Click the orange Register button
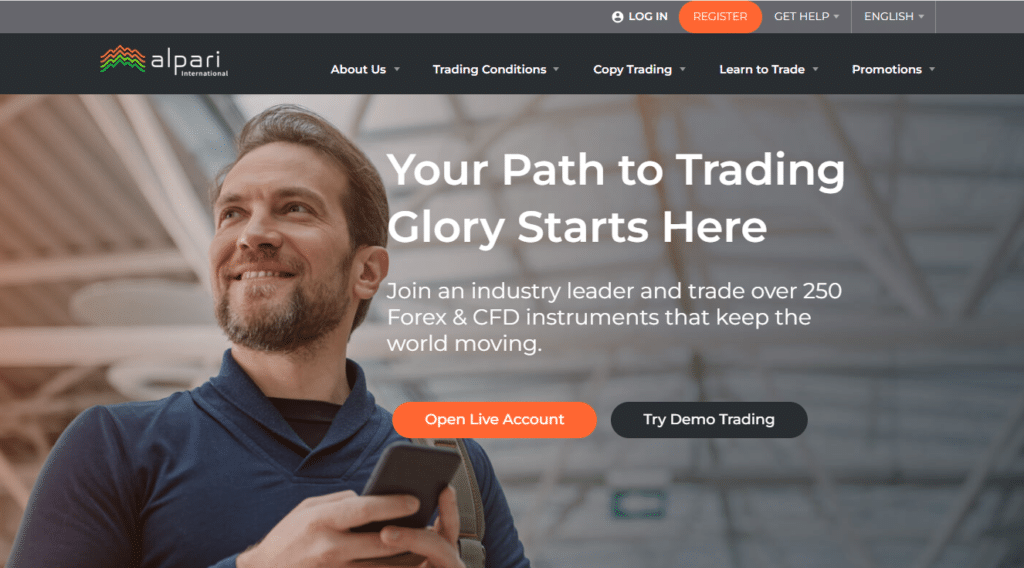The image size is (1024, 568). tap(720, 16)
